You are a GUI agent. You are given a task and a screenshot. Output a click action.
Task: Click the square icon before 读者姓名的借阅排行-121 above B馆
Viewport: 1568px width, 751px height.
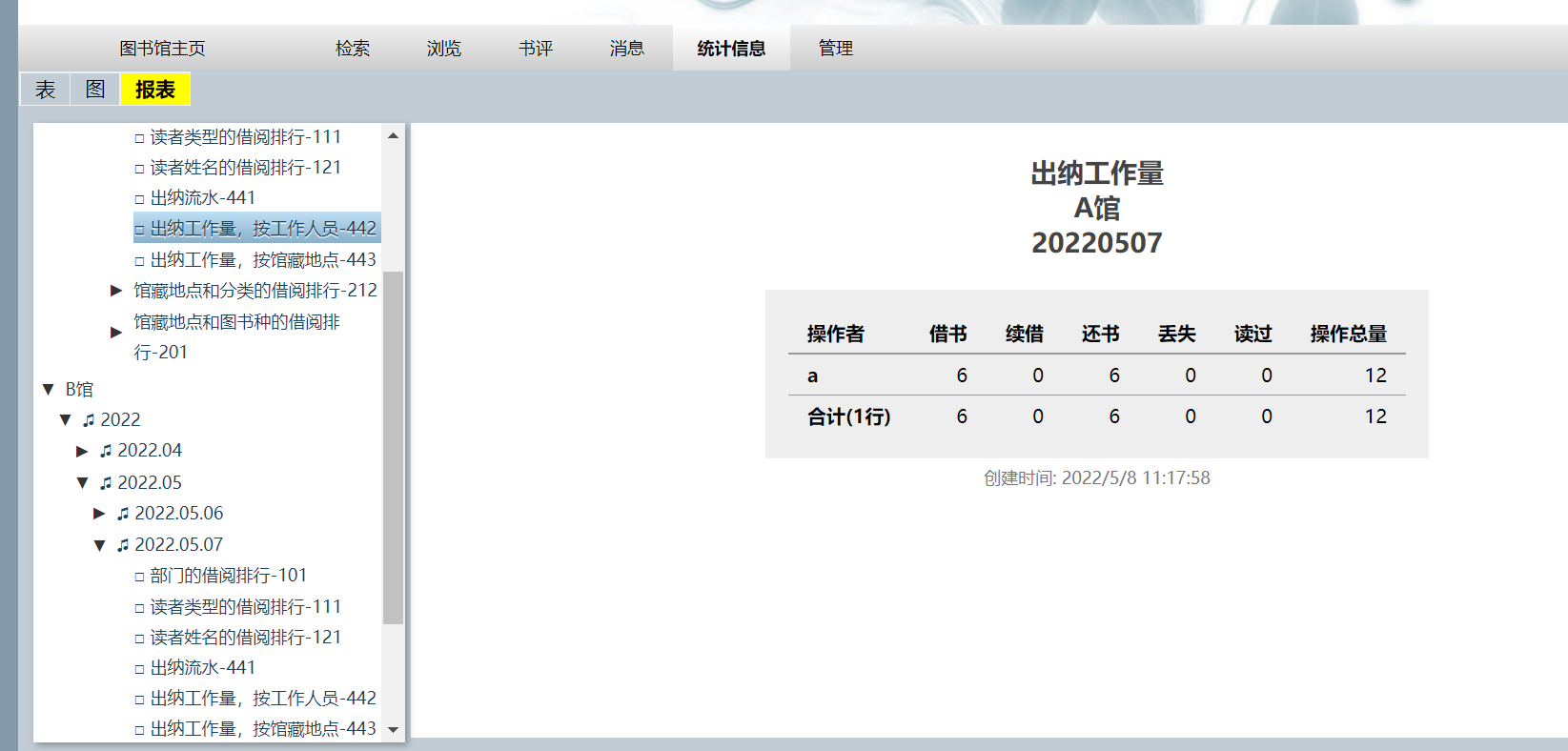(x=140, y=169)
